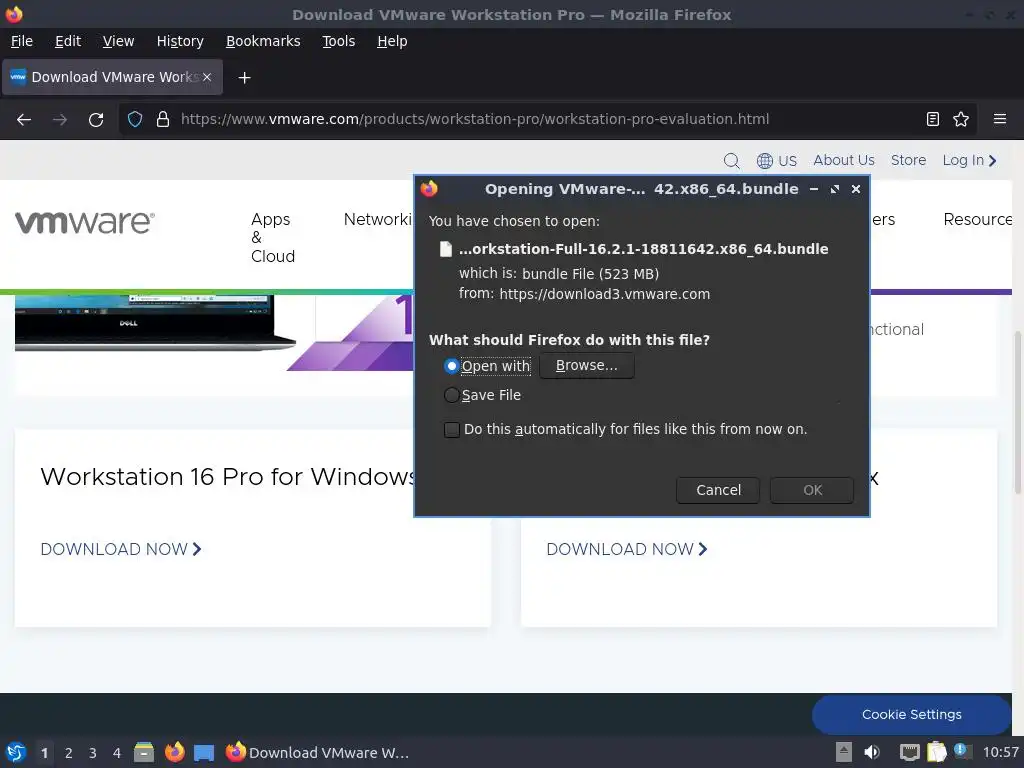Click the address bar URL field

point(475,120)
